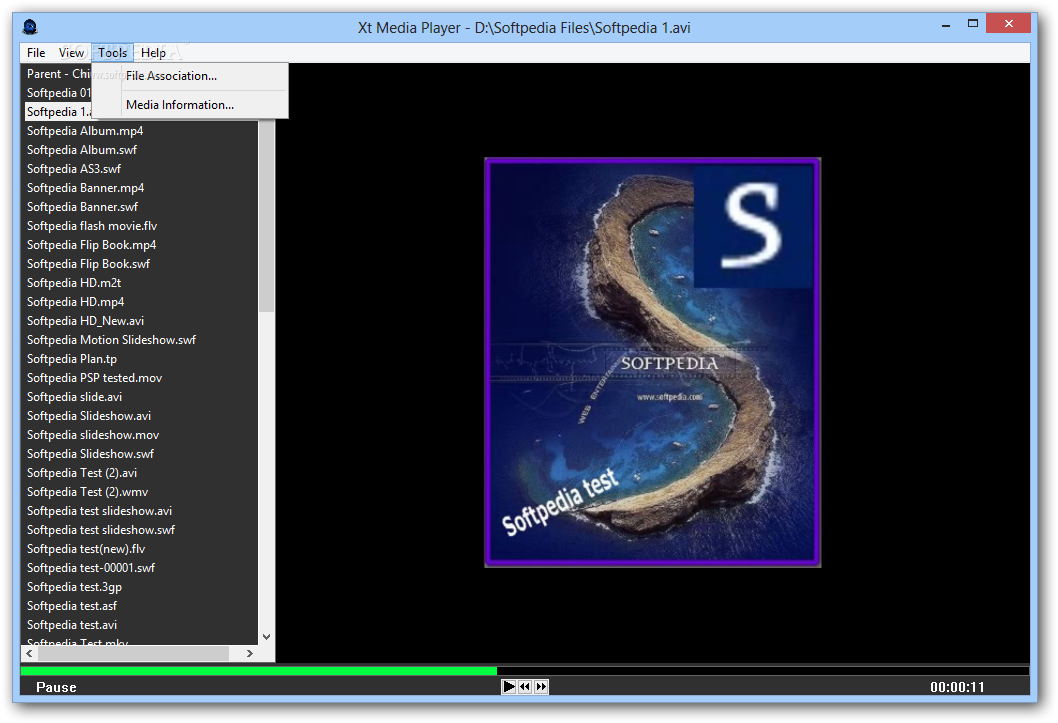Open the View menu
This screenshot has height=723, width=1058.
71,53
